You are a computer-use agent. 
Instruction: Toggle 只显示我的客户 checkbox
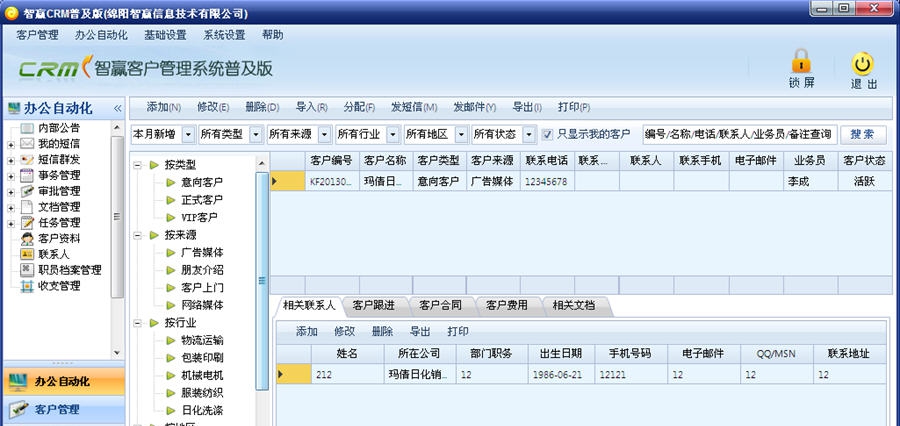point(547,134)
